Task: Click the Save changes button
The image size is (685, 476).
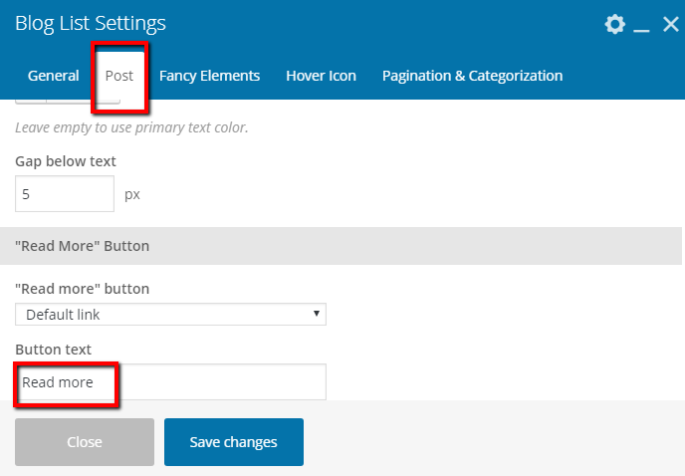Action: coord(233,442)
